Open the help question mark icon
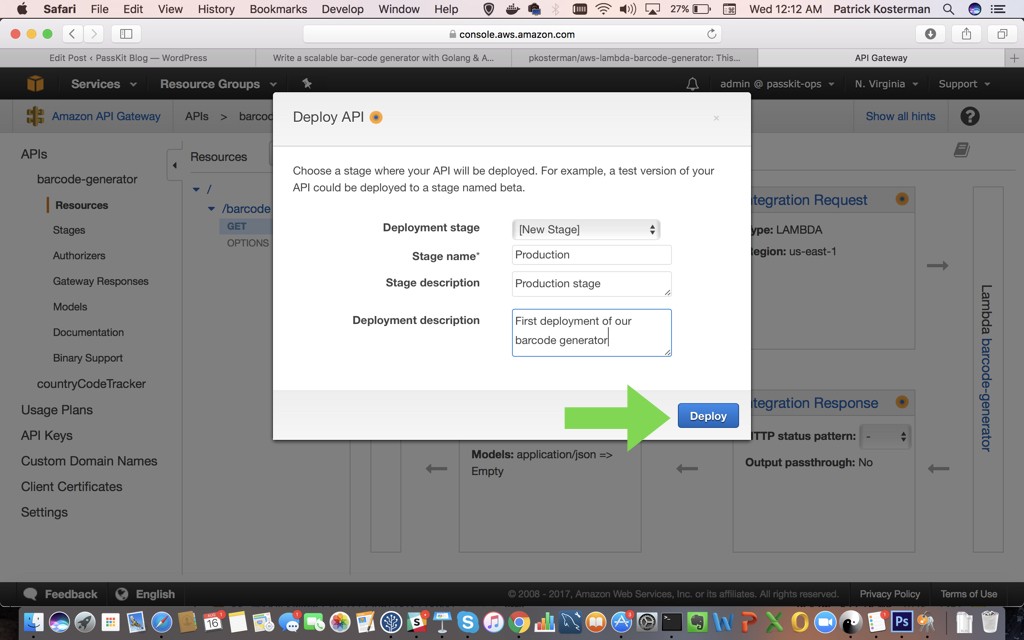Image resolution: width=1024 pixels, height=640 pixels. (x=970, y=116)
